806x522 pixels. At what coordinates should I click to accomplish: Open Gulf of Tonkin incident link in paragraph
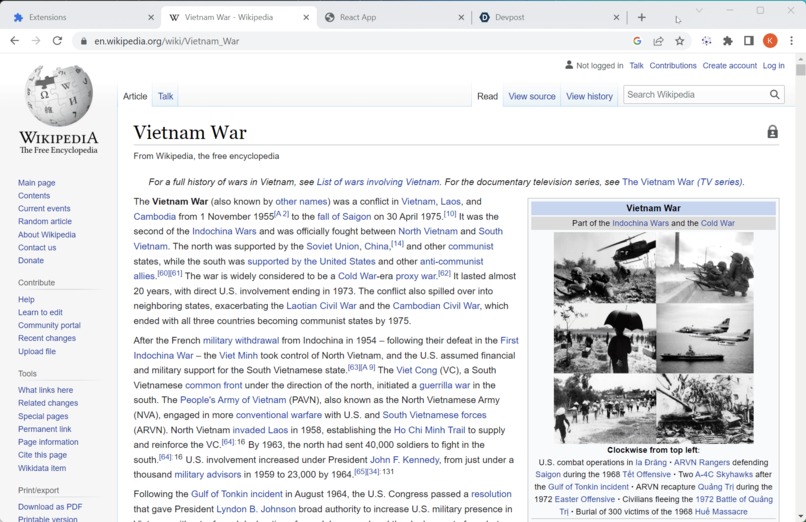coord(236,494)
